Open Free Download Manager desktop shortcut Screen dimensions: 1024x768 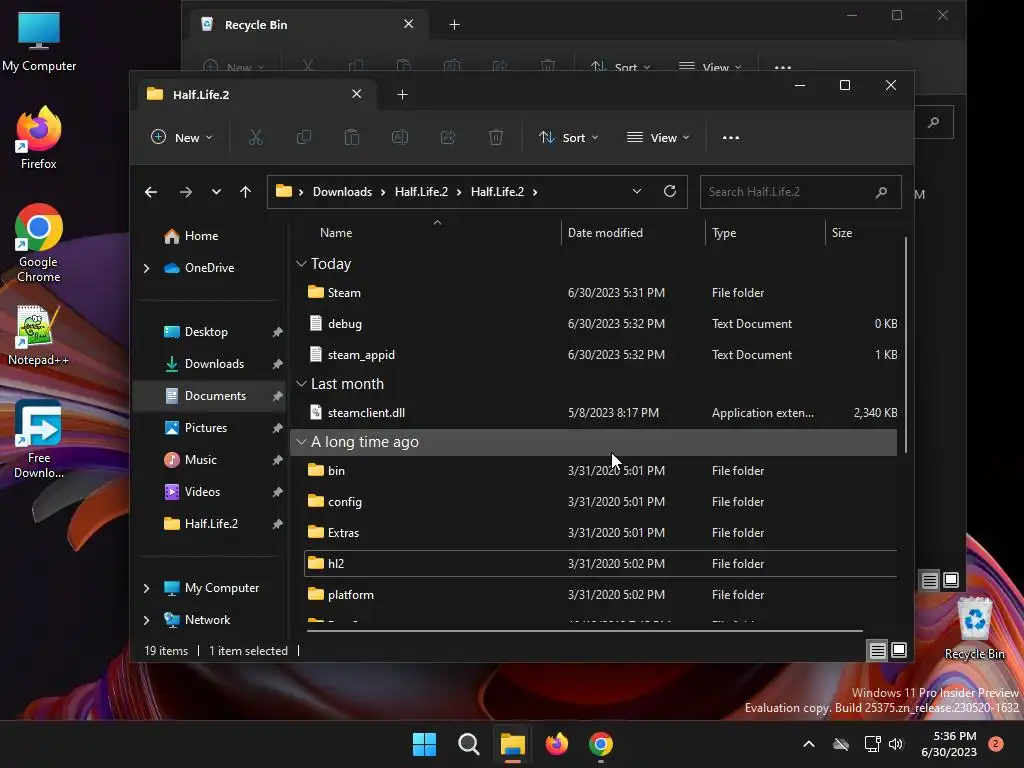click(x=39, y=440)
